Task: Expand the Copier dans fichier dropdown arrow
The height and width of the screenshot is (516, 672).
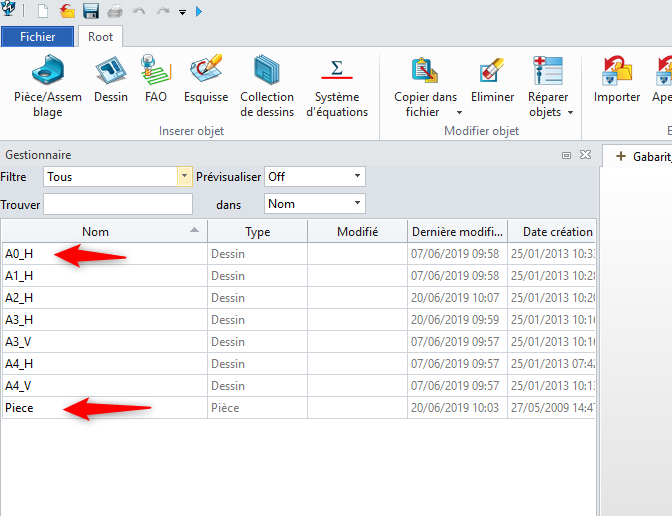Action: (x=459, y=113)
